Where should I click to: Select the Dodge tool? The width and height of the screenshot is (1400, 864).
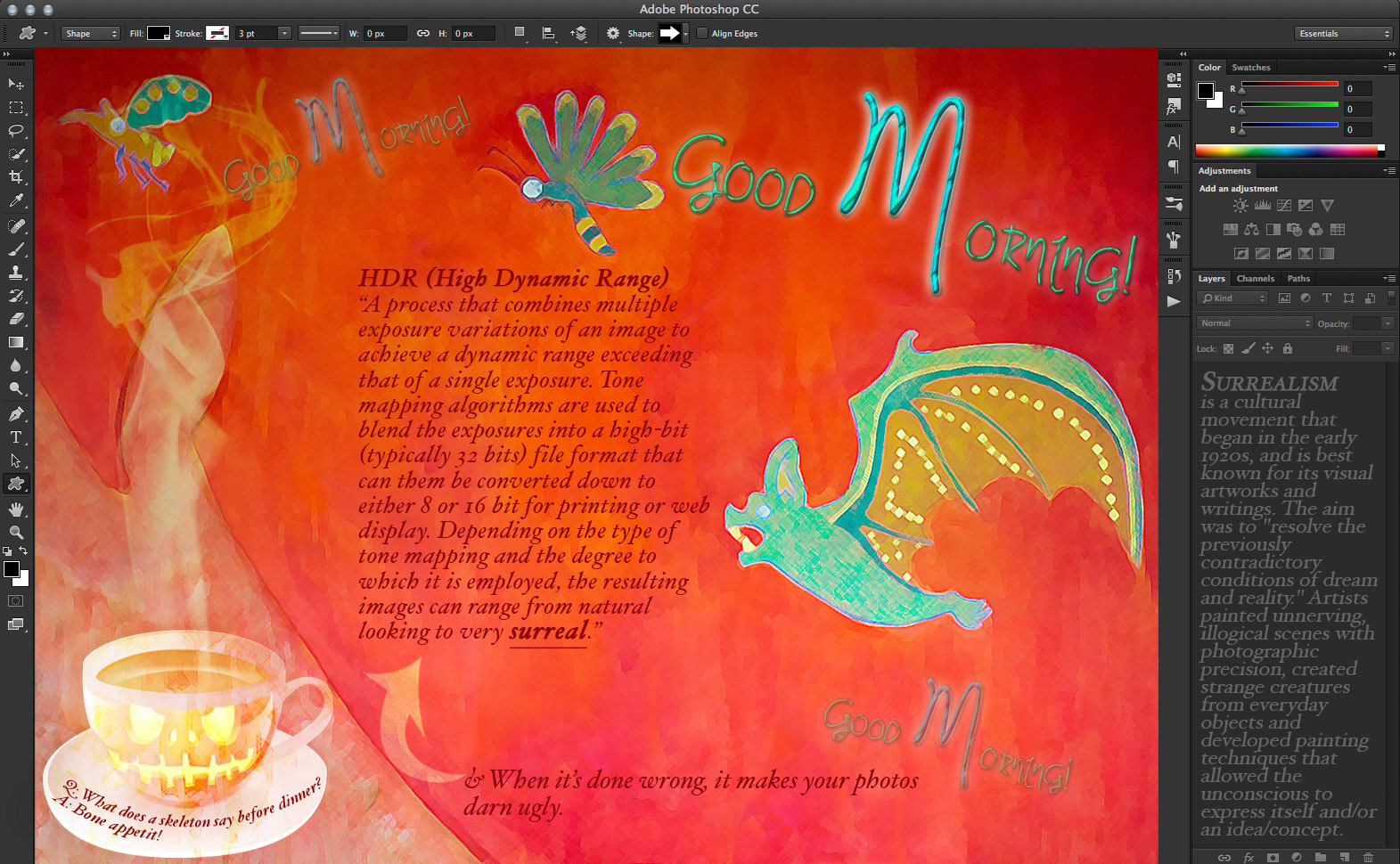pos(16,389)
